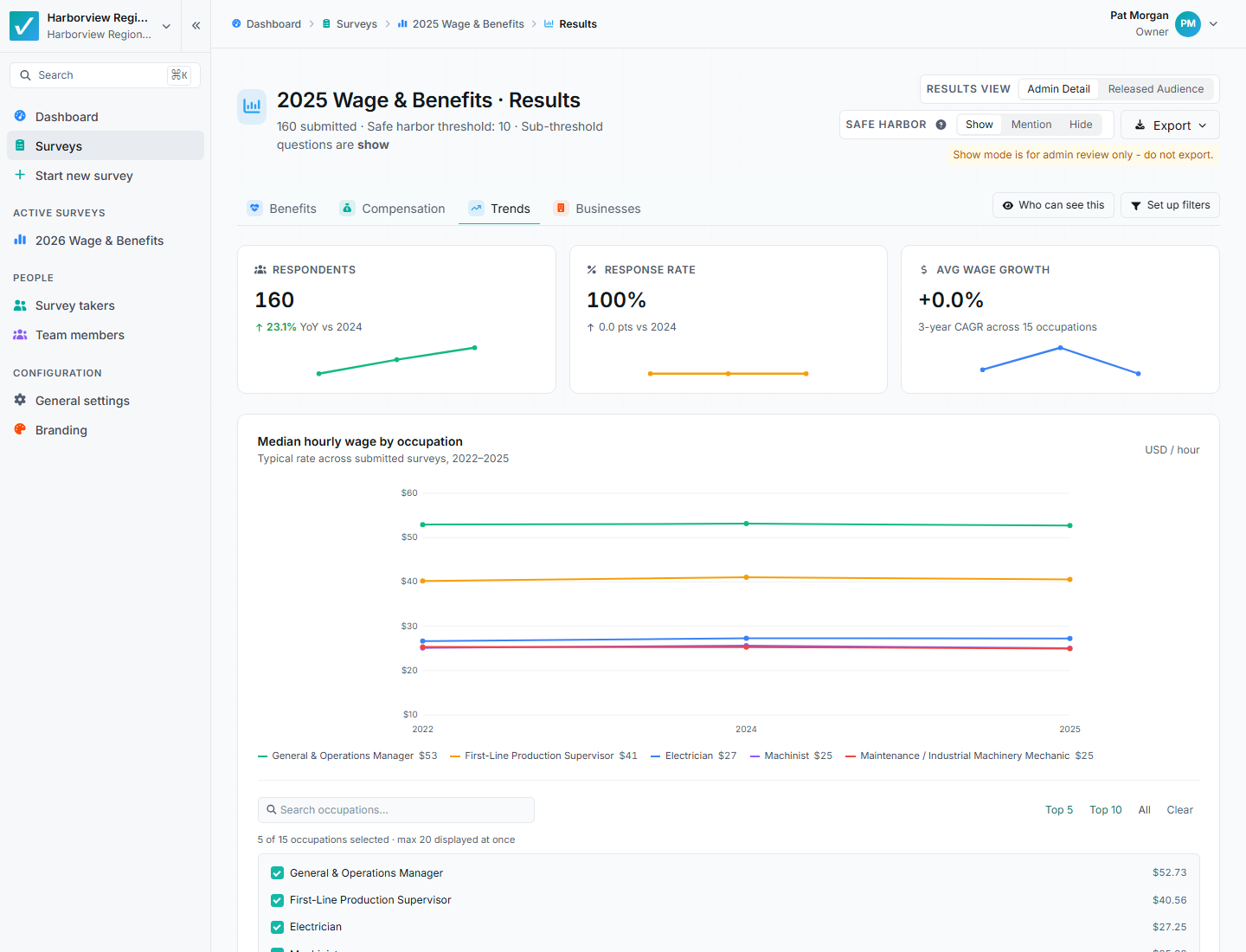Focus the Search occupations field

395,810
